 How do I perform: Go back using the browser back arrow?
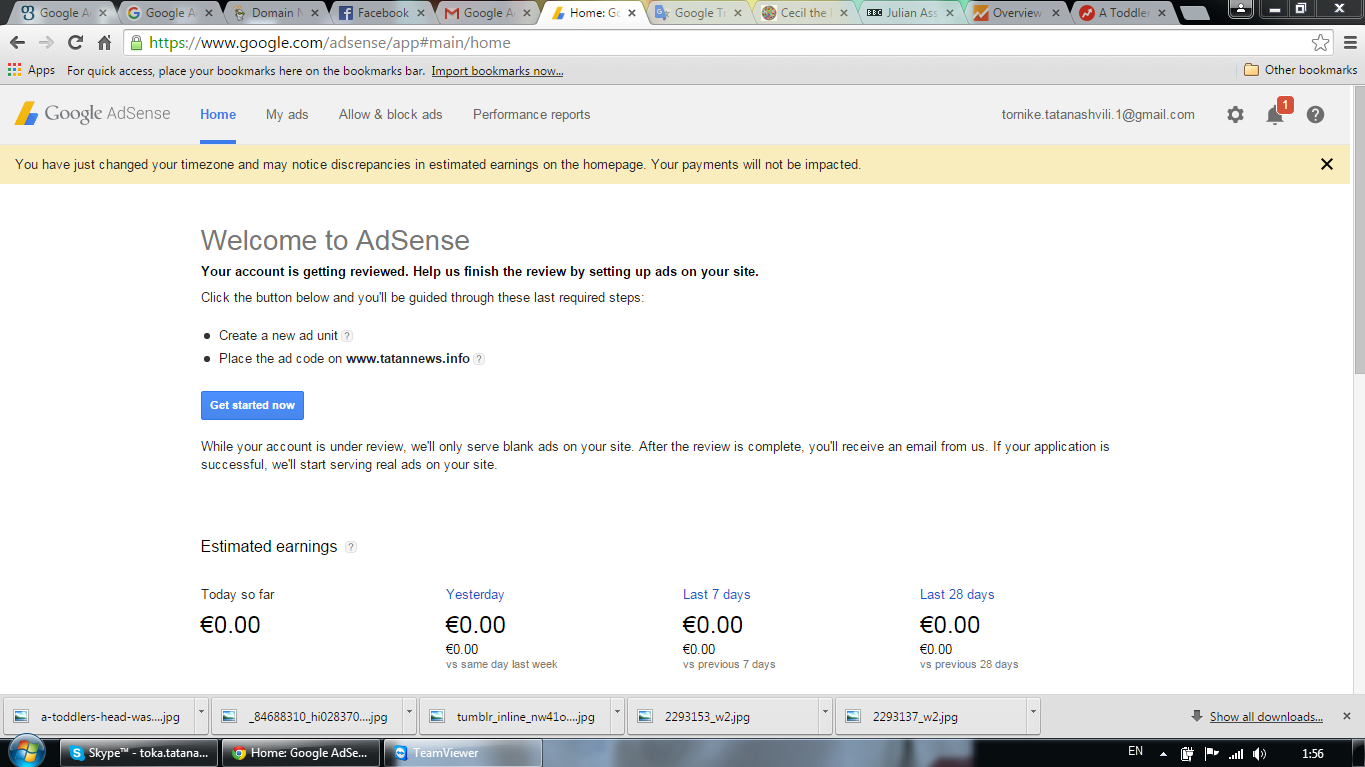[x=17, y=43]
